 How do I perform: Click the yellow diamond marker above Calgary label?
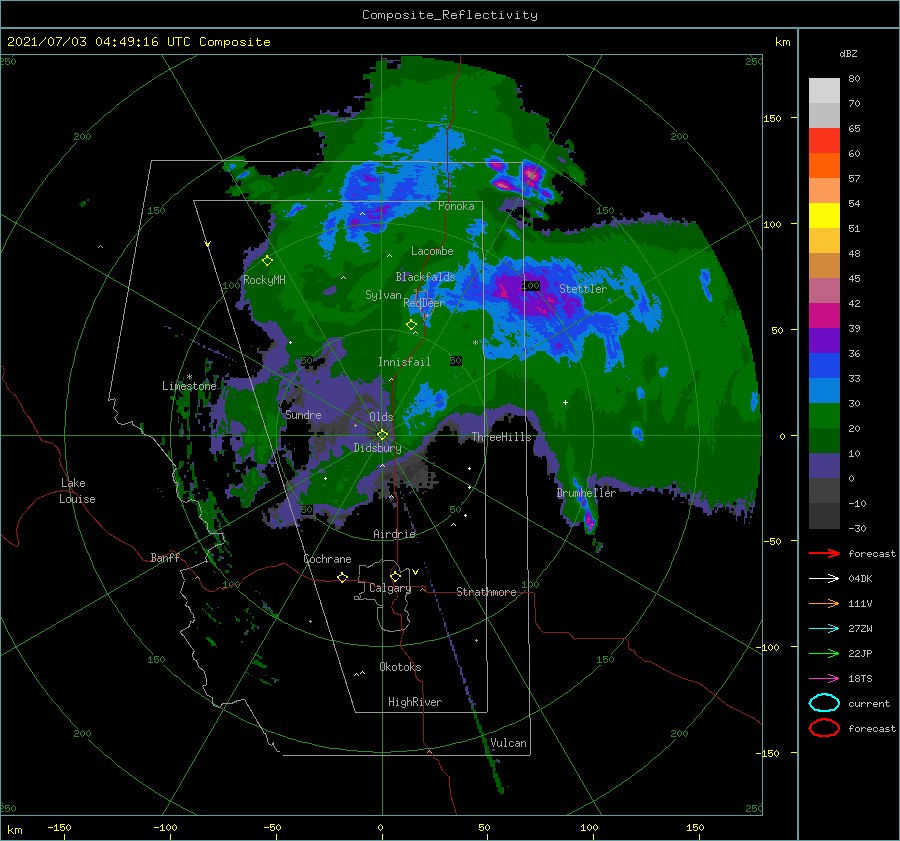click(395, 576)
